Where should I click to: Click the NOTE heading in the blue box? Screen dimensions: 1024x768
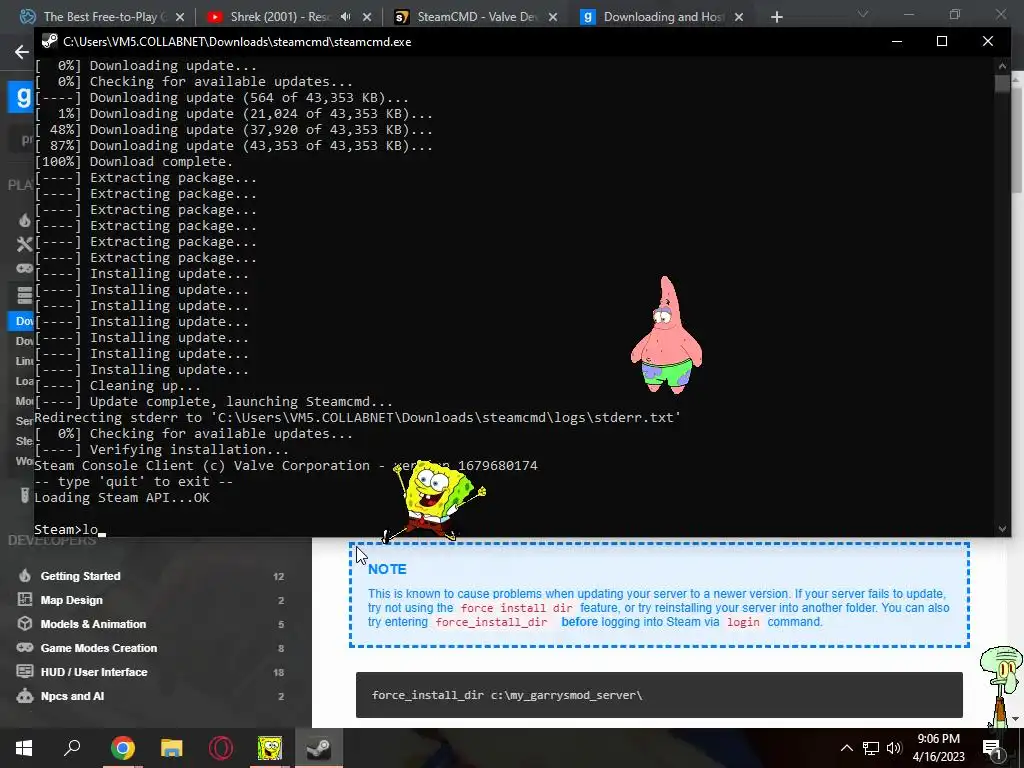[x=387, y=569]
